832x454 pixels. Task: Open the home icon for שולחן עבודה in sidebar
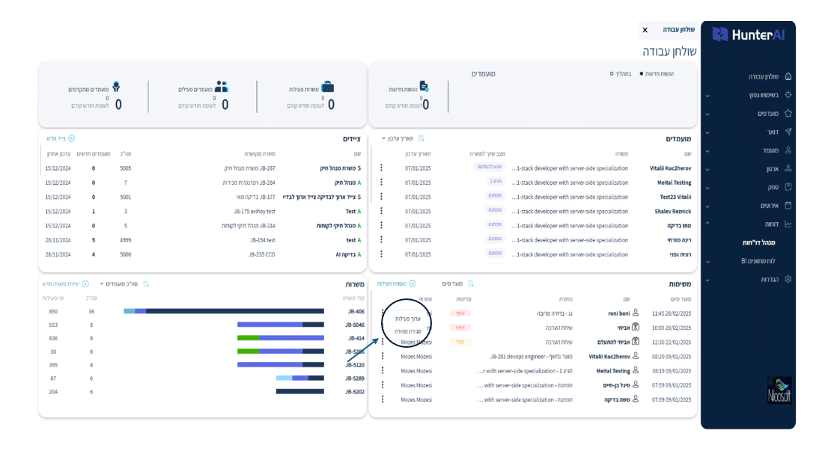click(x=788, y=76)
